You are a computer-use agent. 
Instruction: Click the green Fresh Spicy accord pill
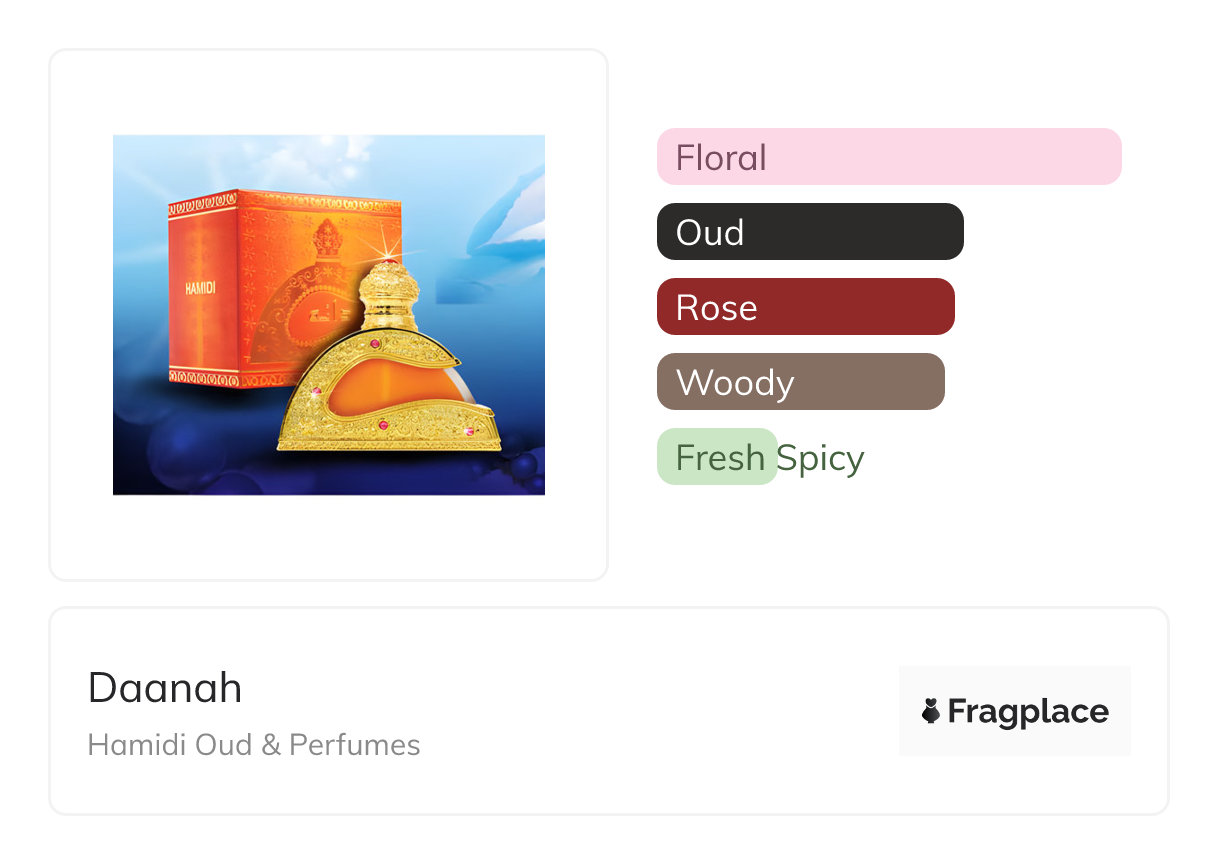point(717,457)
